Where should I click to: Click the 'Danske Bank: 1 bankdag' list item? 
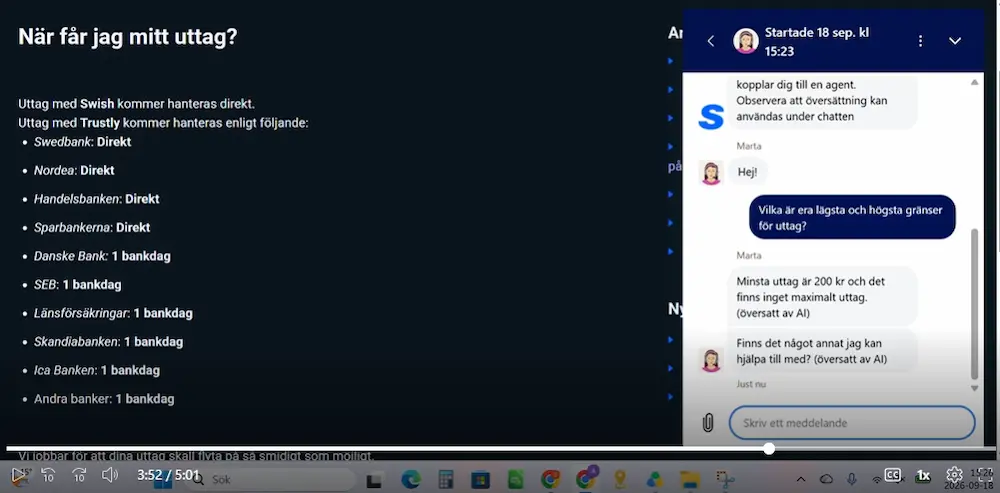click(x=102, y=256)
